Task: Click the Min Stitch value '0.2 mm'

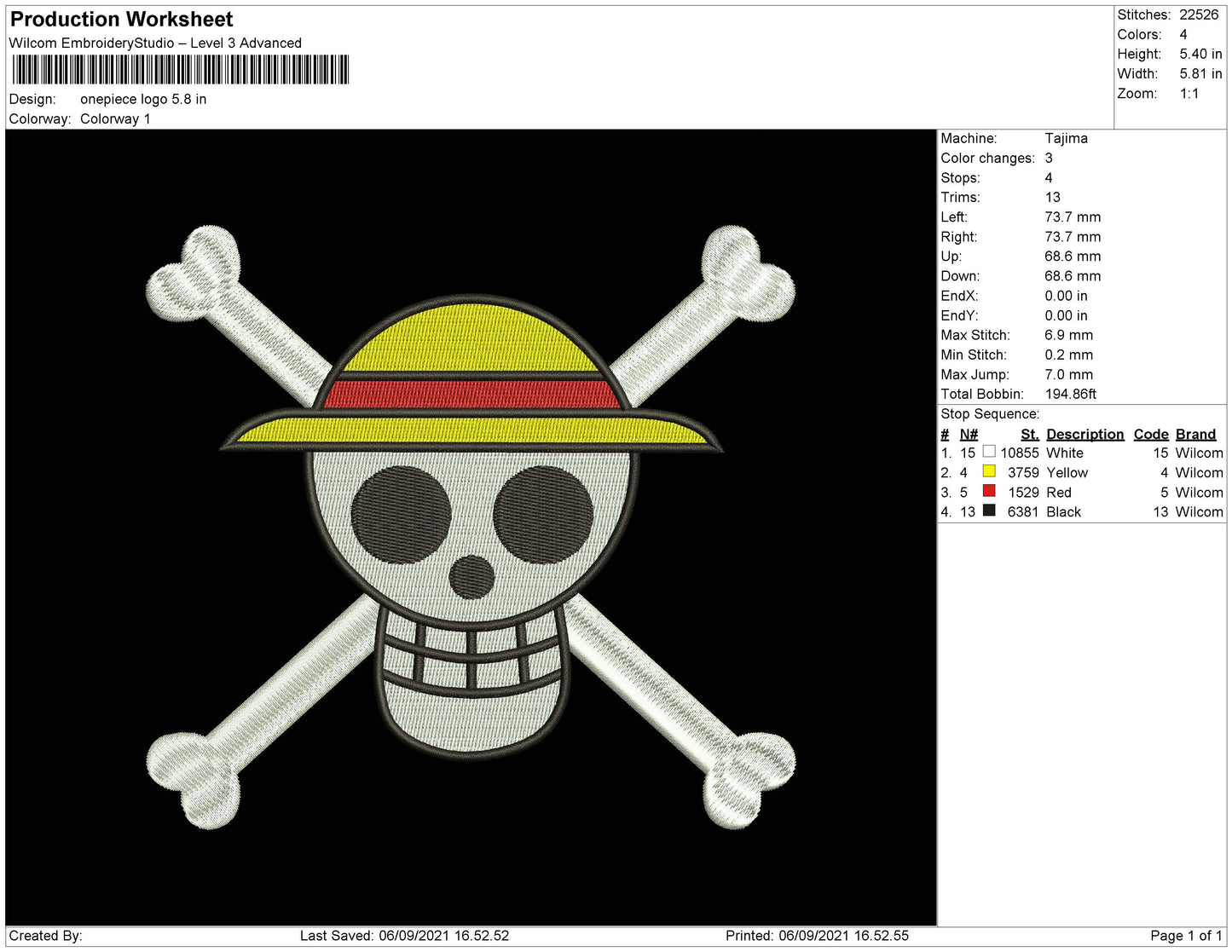Action: 1068,355
